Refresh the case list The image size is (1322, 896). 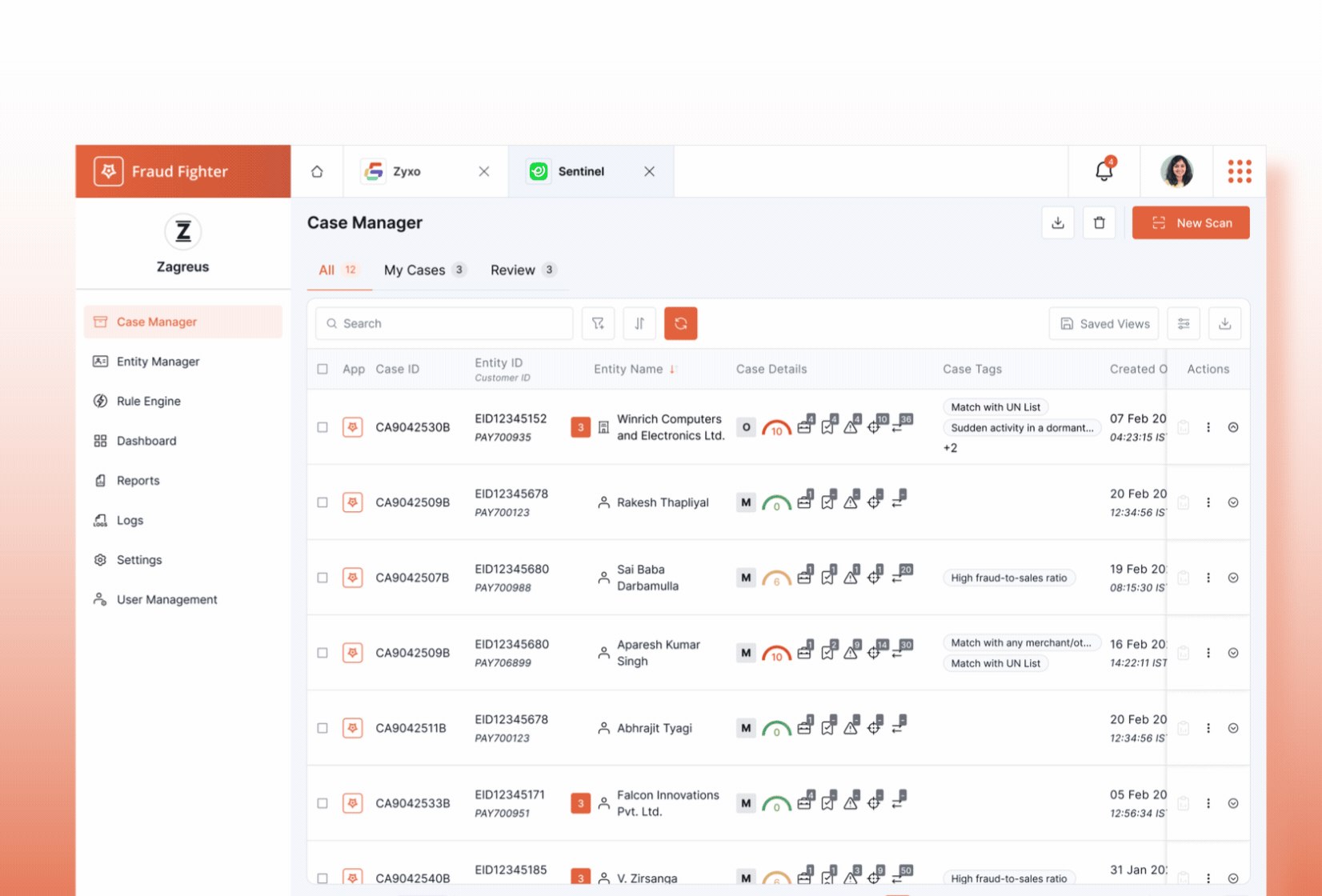point(680,323)
